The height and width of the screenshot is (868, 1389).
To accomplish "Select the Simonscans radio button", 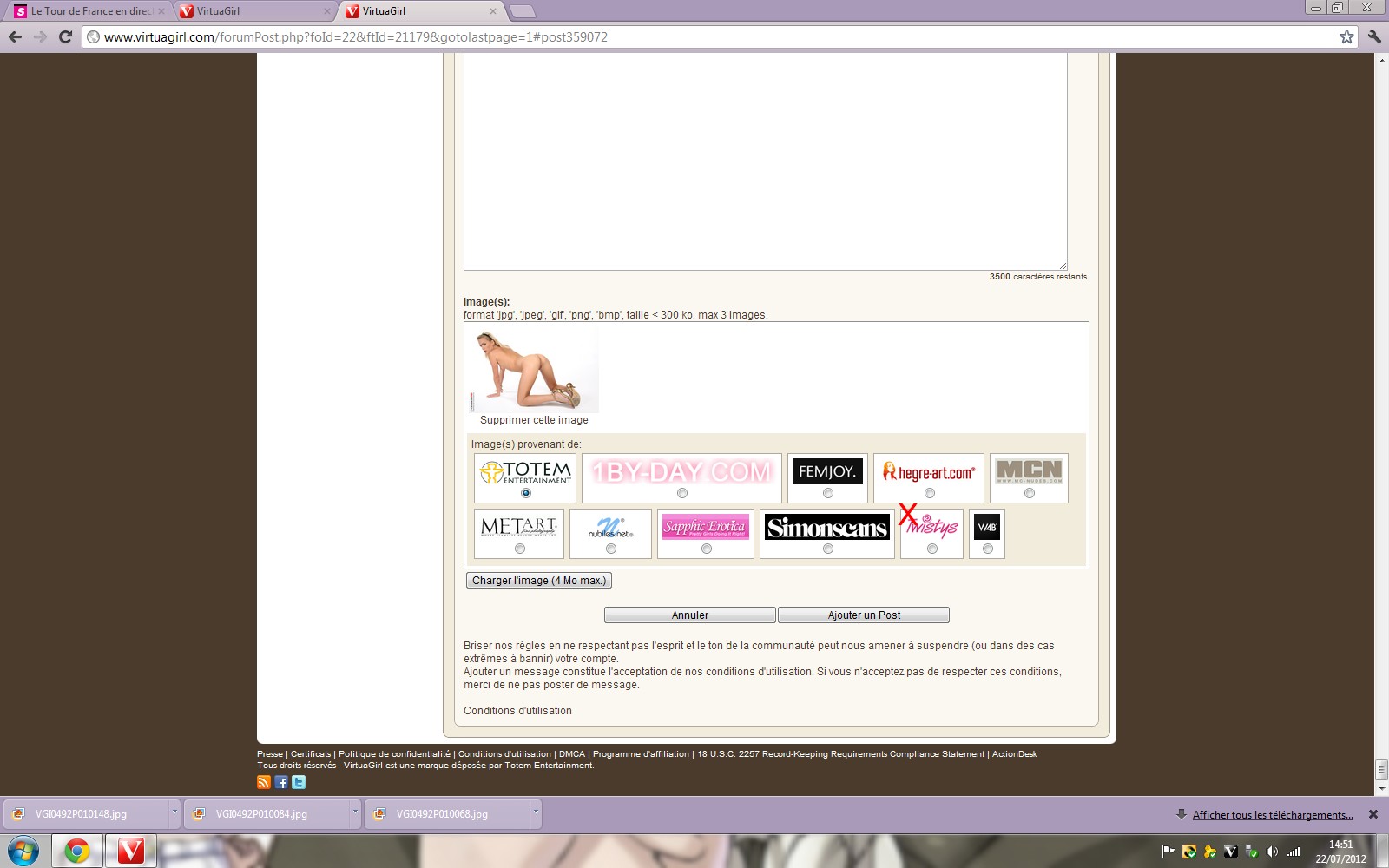I will (828, 549).
